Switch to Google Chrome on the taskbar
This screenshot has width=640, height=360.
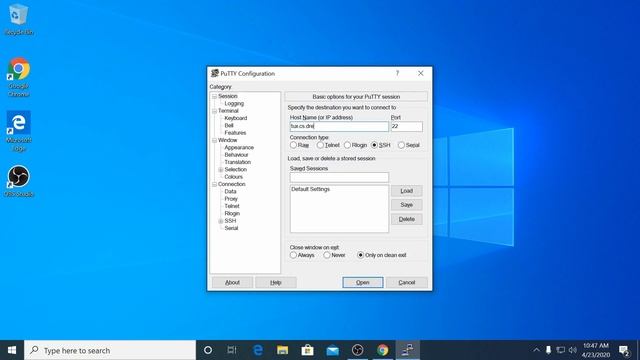click(x=382, y=350)
